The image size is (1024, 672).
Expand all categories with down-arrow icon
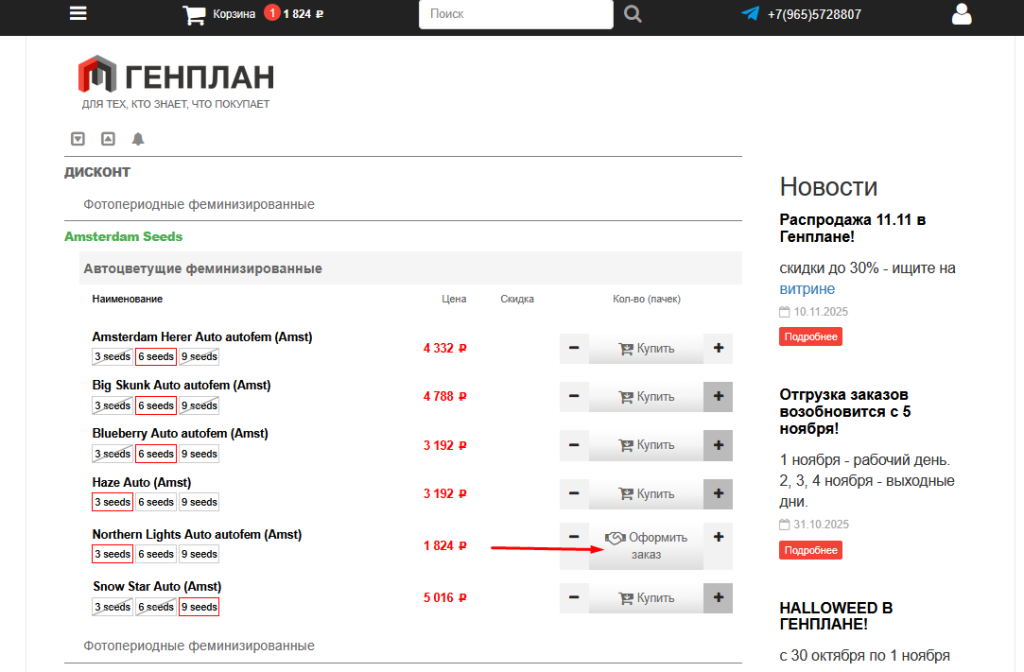pos(78,139)
